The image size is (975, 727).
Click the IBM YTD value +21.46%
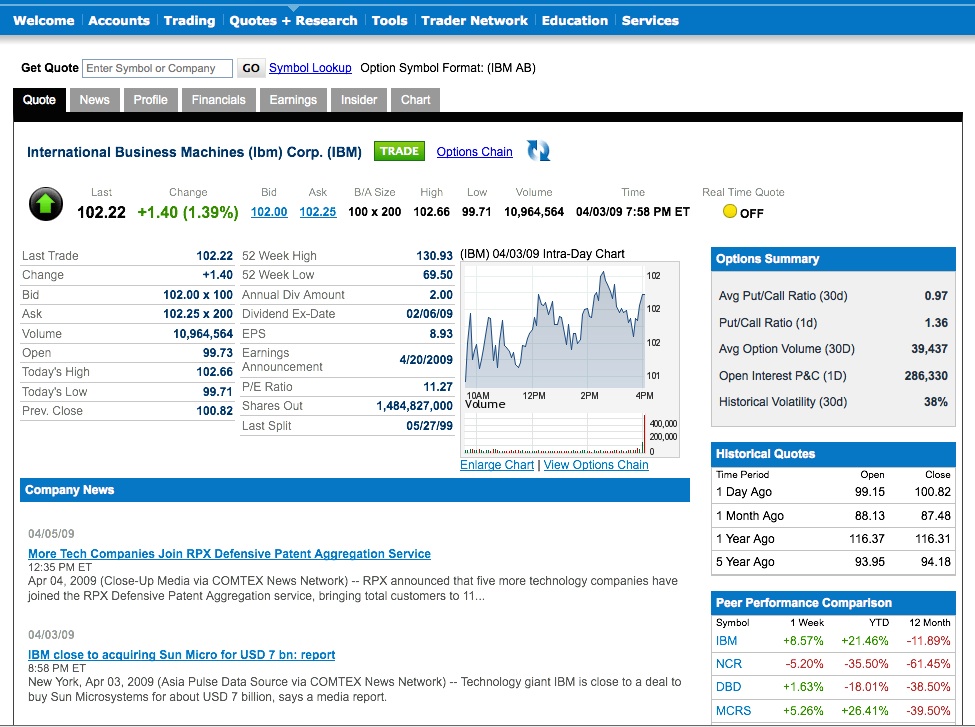point(865,641)
